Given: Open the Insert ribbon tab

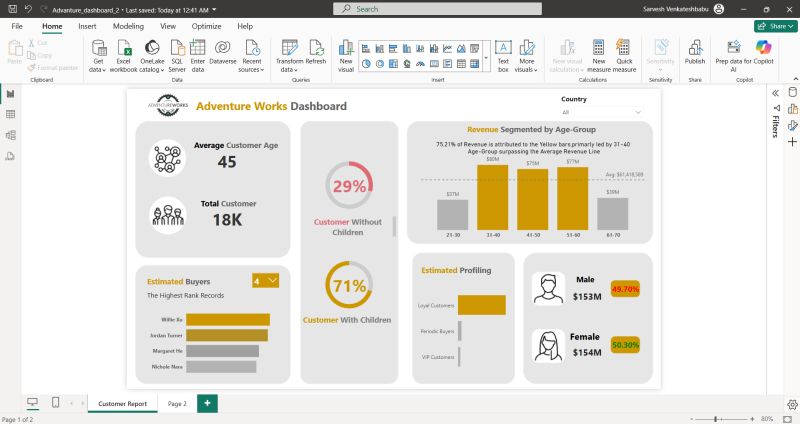Looking at the screenshot, I should tap(87, 26).
